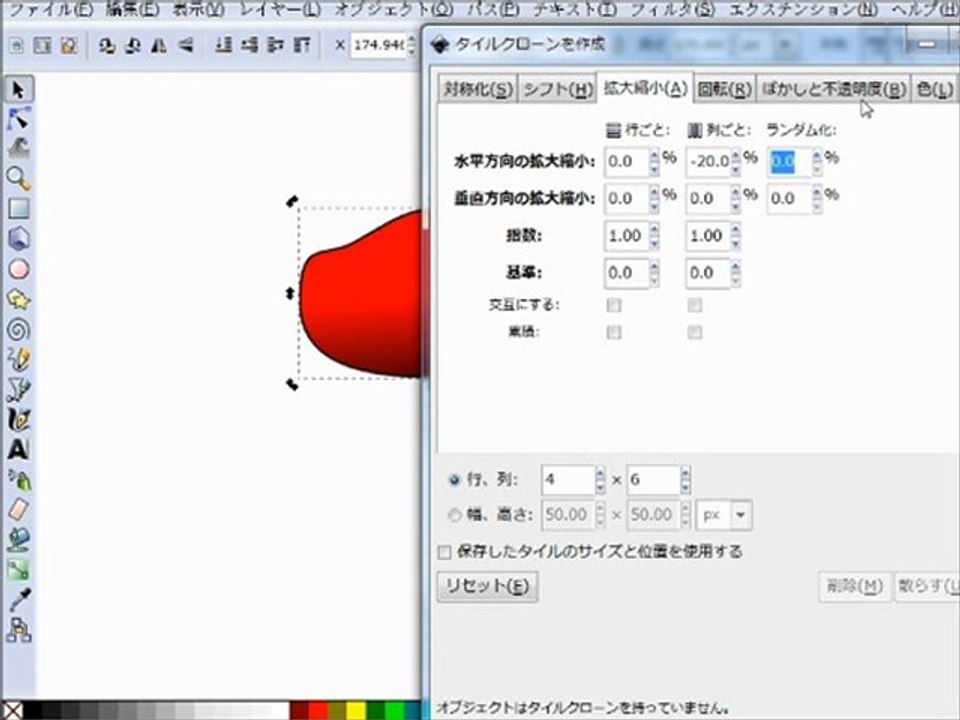Image resolution: width=960 pixels, height=720 pixels.
Task: Select the Calligraphy tool
Action: (x=18, y=419)
